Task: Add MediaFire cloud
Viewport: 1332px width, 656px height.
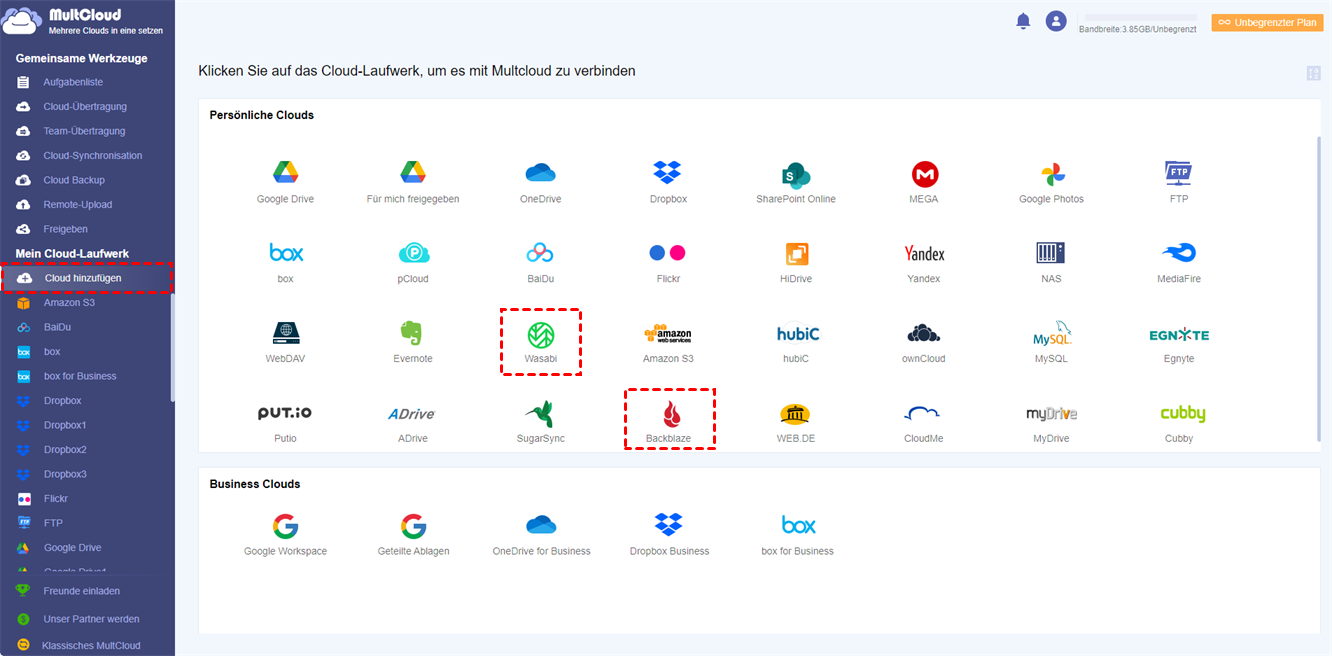Action: [x=1179, y=253]
